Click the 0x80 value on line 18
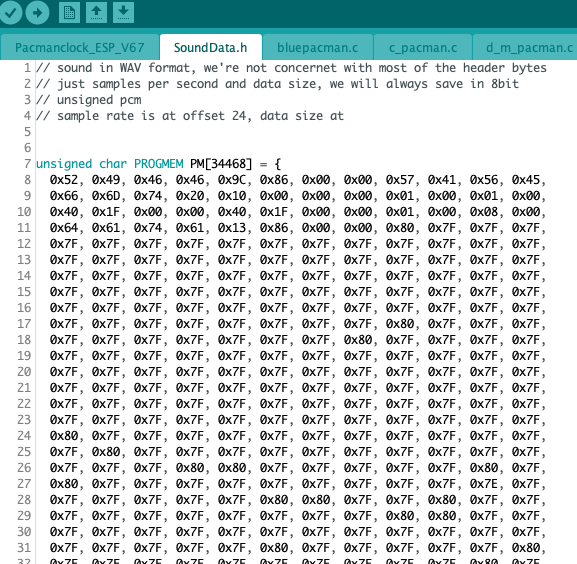This screenshot has width=577, height=564. pos(358,340)
